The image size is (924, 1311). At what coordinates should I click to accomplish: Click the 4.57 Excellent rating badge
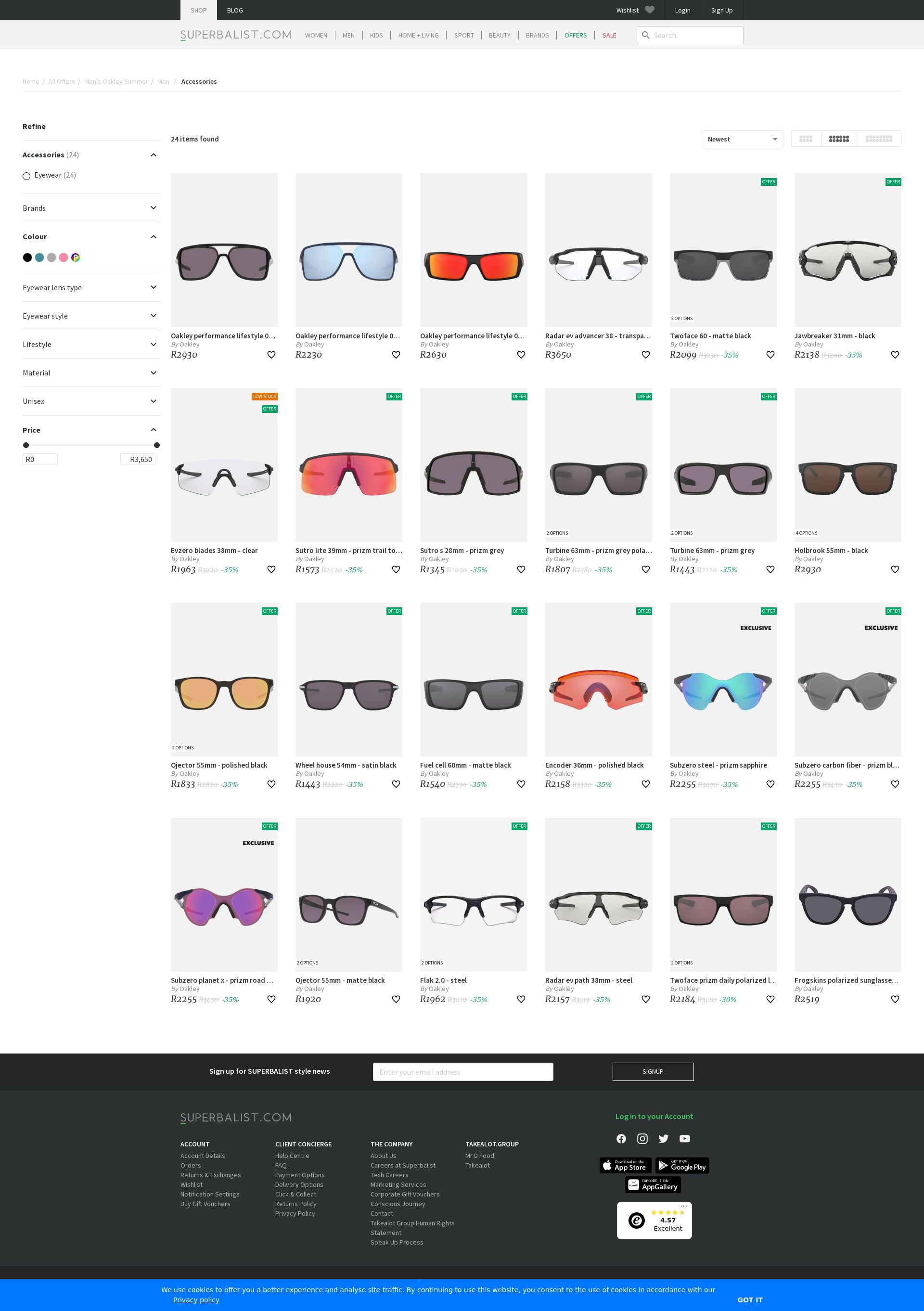click(x=654, y=1220)
